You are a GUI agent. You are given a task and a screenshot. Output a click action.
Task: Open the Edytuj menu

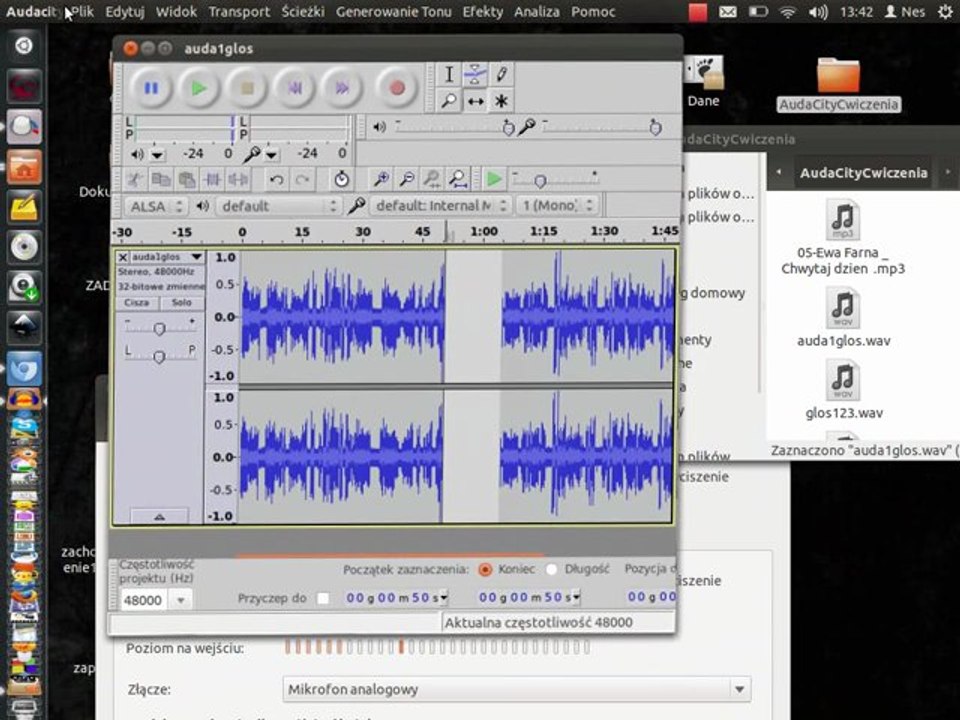tap(125, 12)
